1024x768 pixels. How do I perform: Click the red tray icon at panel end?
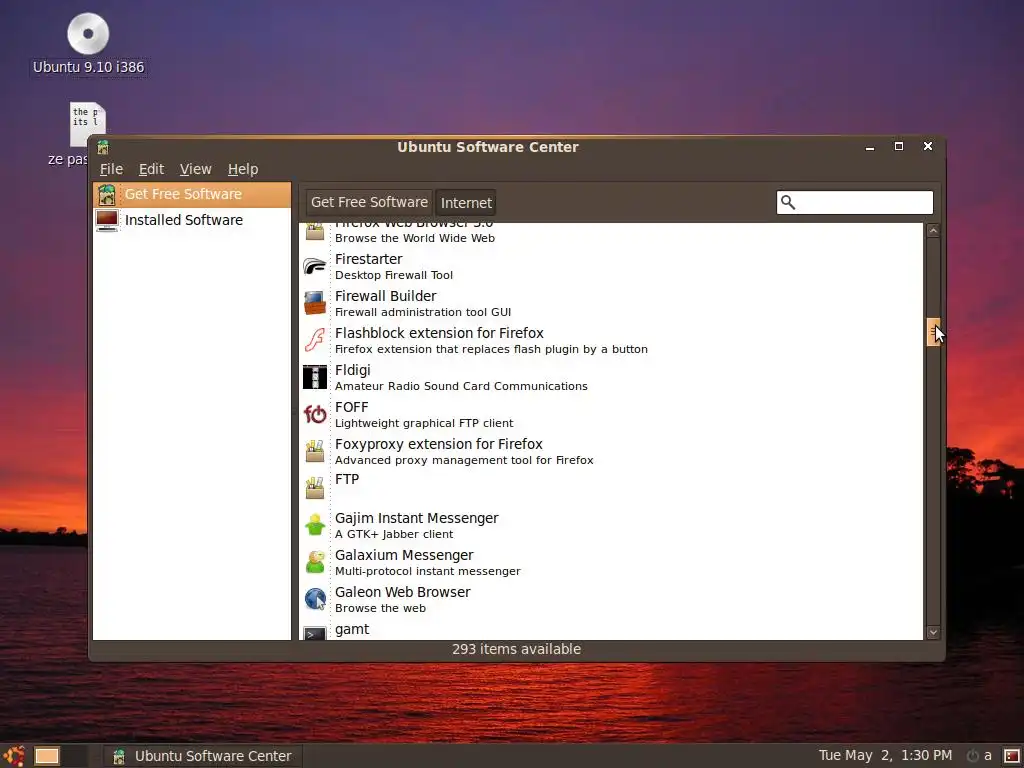[1012, 756]
